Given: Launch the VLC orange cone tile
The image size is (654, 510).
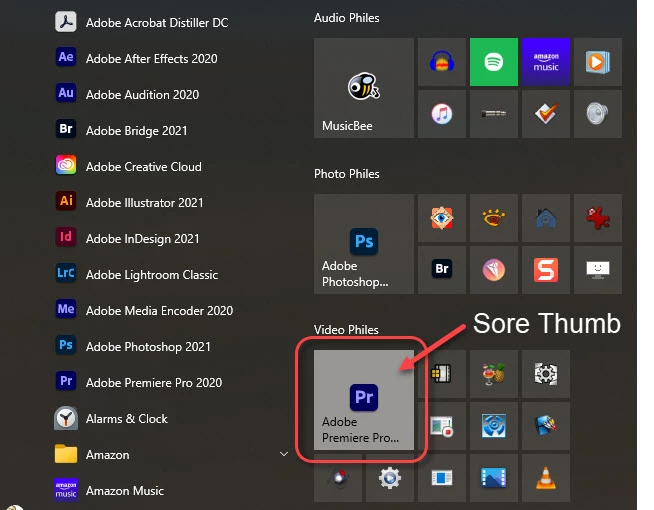Looking at the screenshot, I should tap(546, 478).
